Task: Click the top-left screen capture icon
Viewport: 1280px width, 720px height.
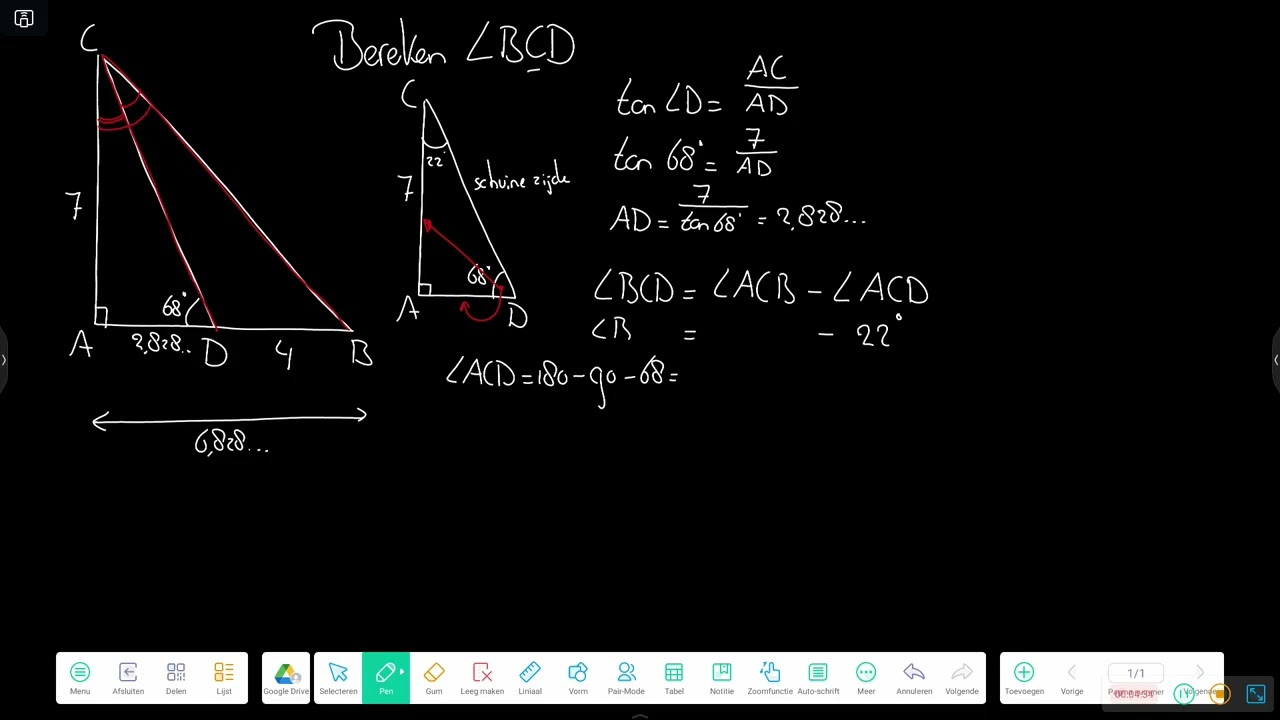Action: tap(24, 18)
